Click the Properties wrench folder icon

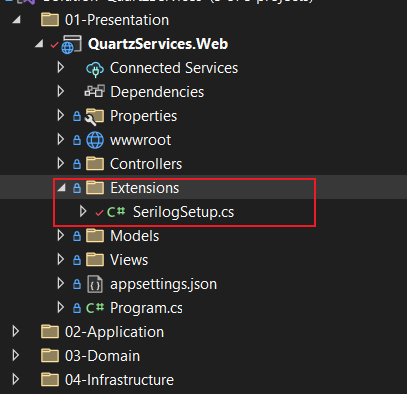[95, 117]
